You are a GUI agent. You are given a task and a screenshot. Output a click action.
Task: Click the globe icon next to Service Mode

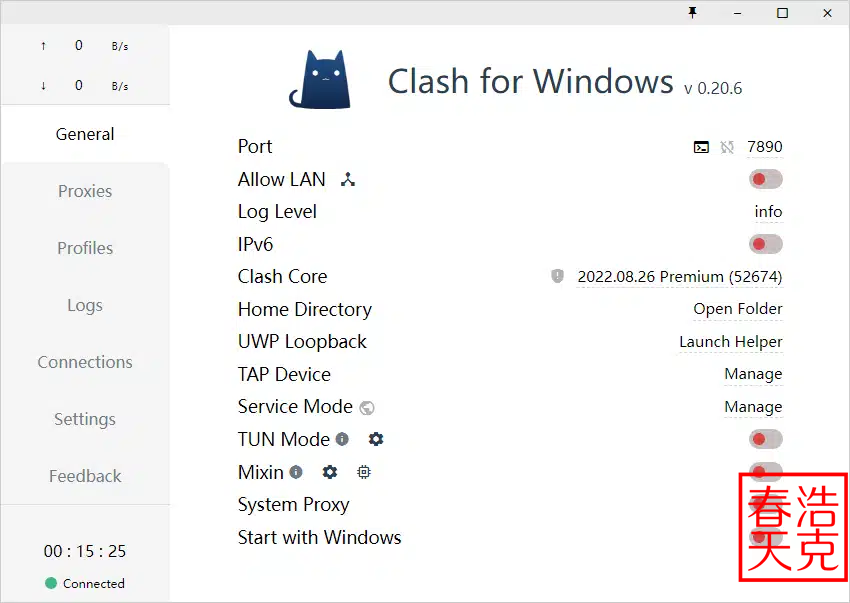366,407
